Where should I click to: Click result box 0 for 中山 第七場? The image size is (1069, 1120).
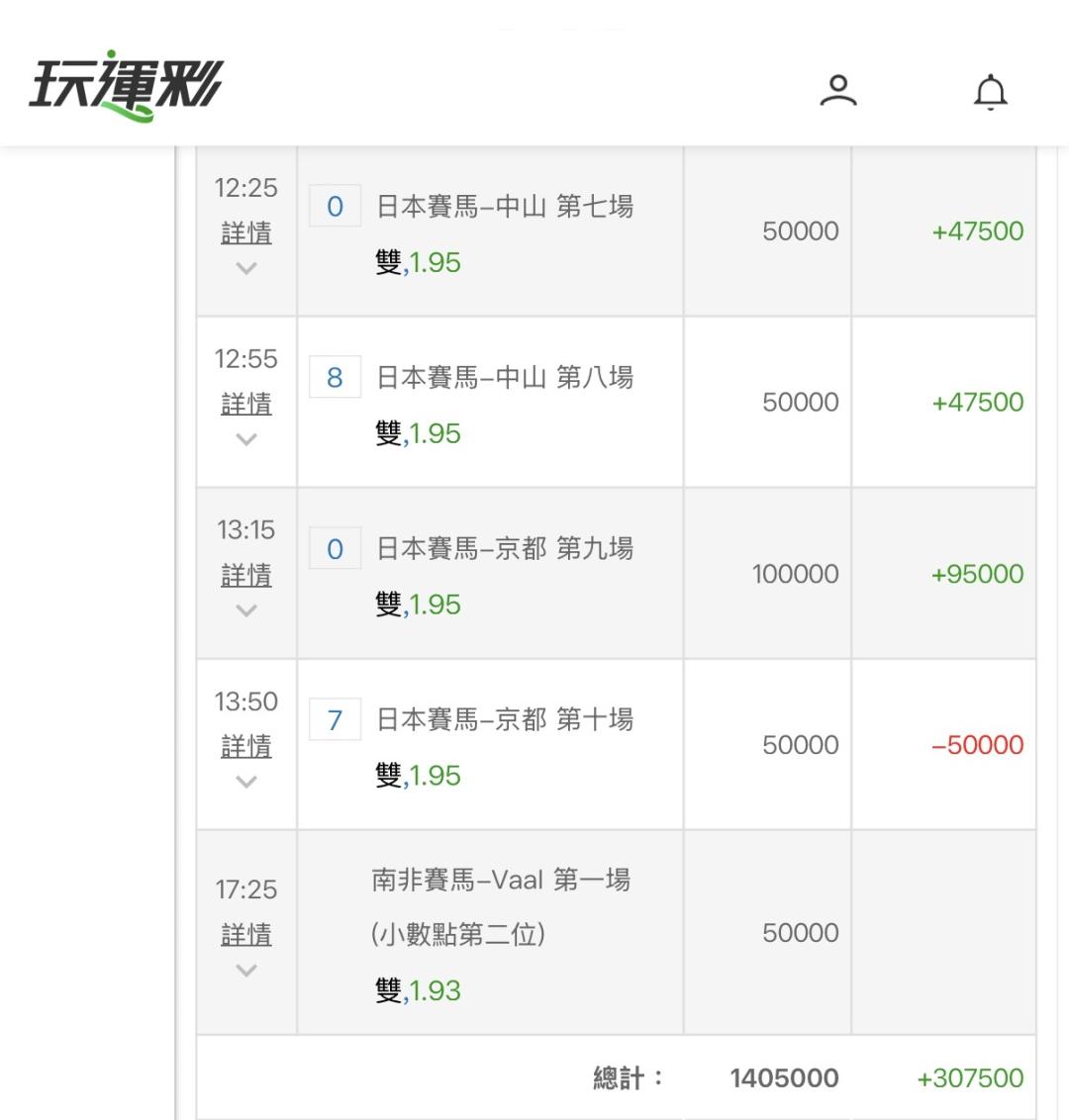335,206
